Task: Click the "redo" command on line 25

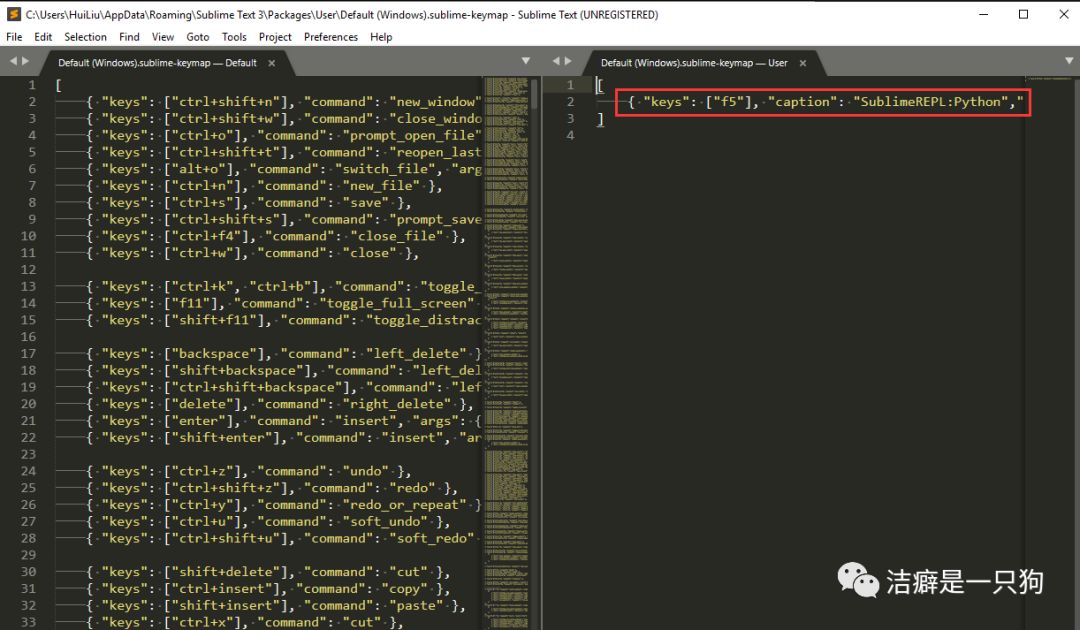Action: pyautogui.click(x=412, y=488)
